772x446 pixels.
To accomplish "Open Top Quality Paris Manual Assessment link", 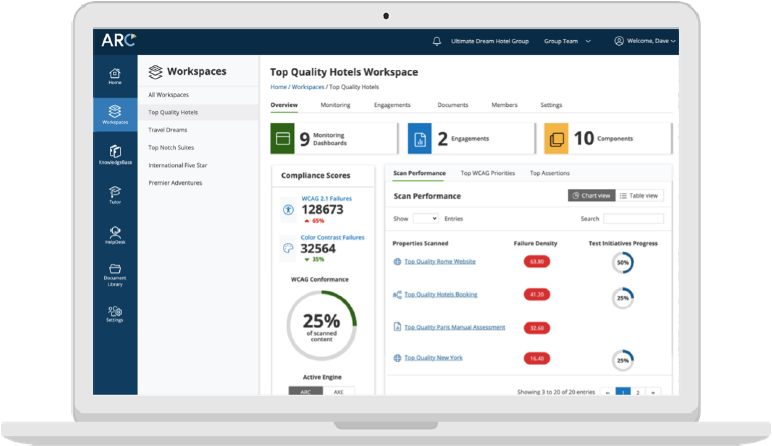I will (454, 327).
